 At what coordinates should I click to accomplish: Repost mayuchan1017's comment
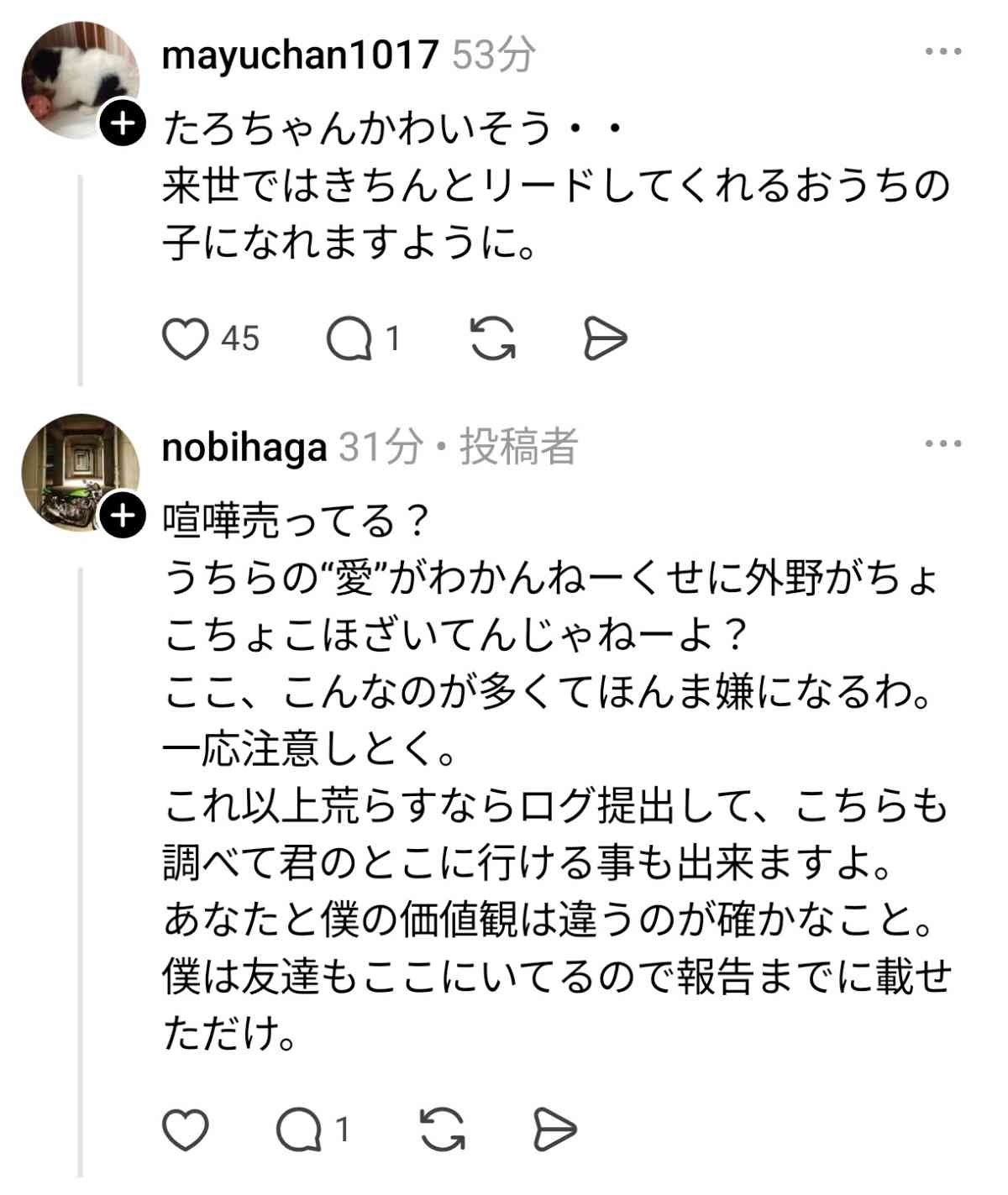(492, 339)
